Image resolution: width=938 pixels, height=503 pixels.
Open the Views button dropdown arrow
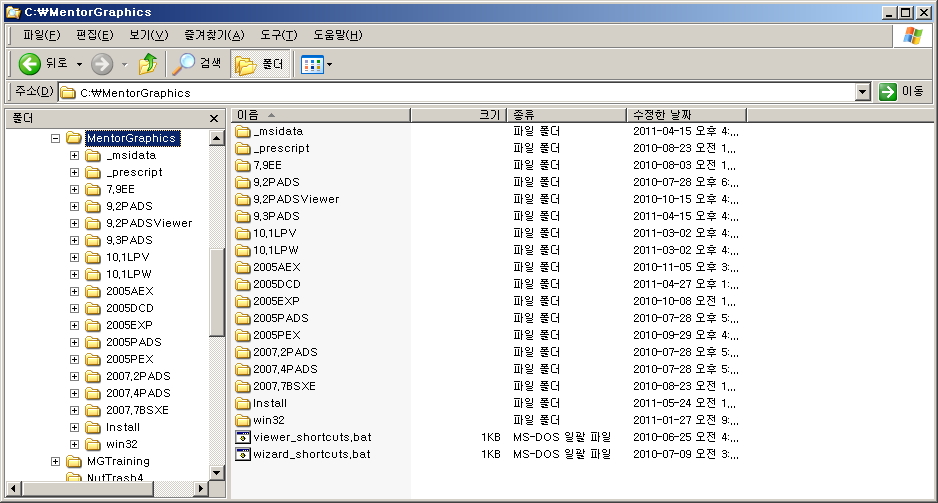tap(329, 64)
